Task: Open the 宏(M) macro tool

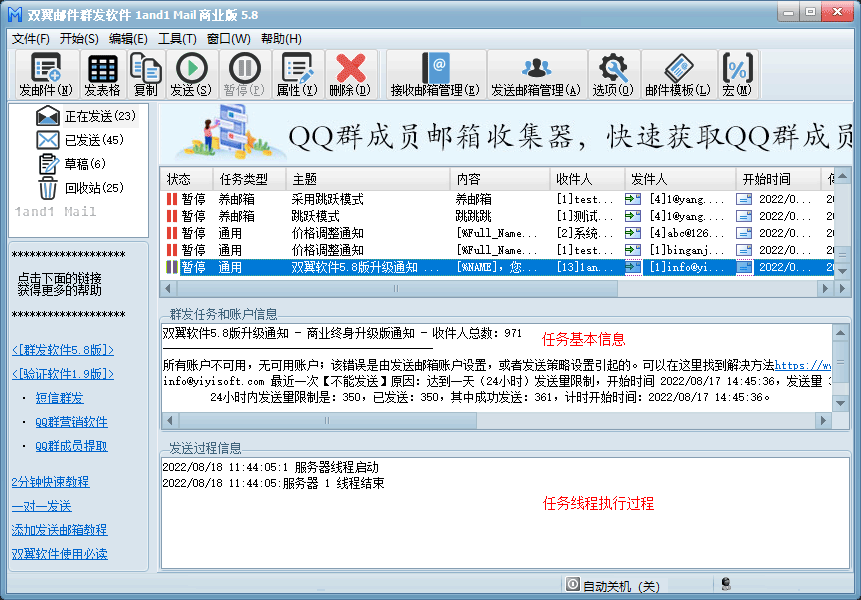Action: tap(737, 75)
